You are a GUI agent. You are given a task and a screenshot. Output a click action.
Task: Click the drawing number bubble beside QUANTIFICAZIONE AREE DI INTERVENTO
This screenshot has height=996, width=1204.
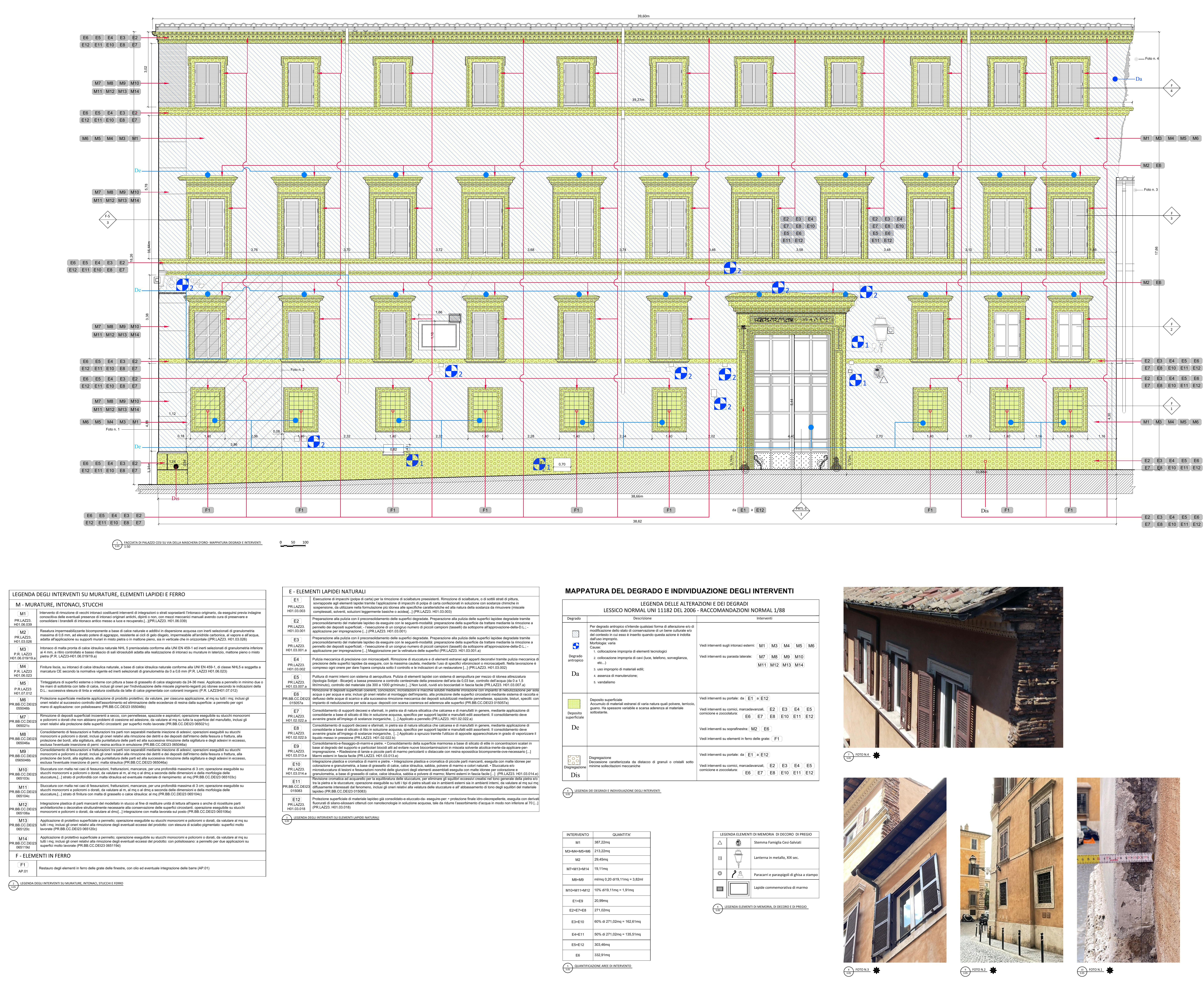click(x=568, y=968)
